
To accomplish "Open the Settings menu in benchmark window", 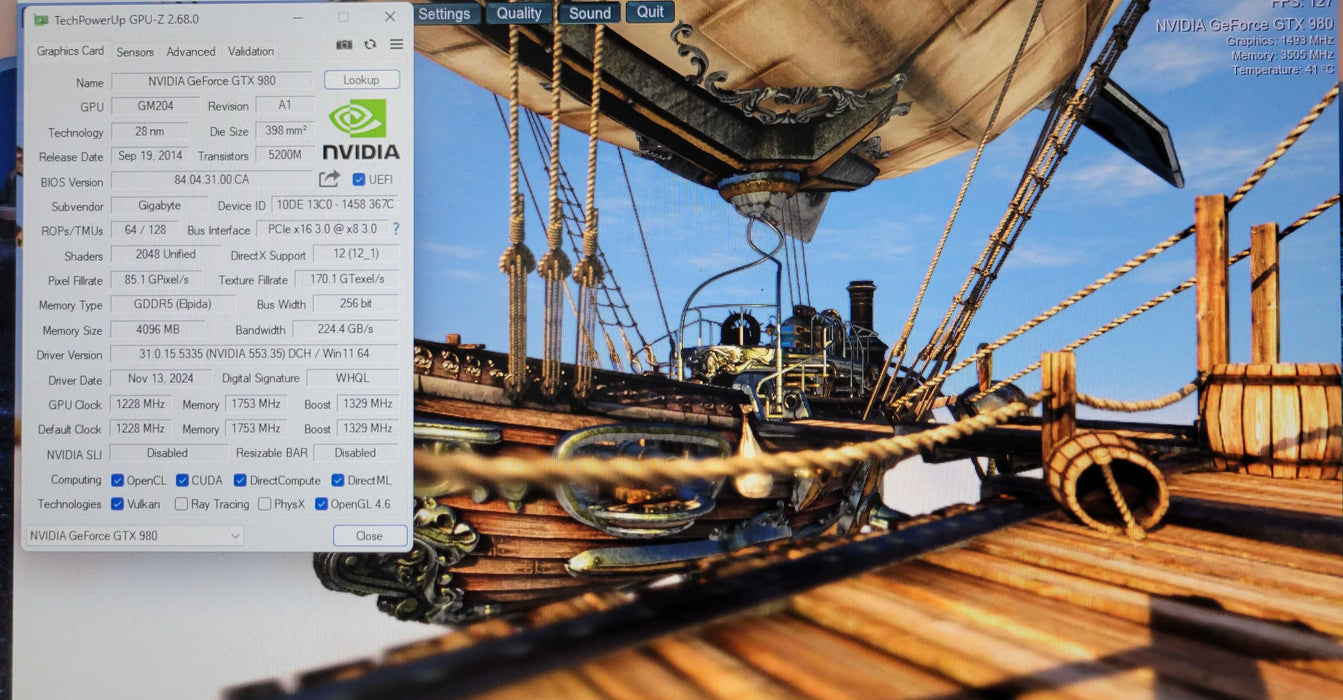I will (x=444, y=13).
